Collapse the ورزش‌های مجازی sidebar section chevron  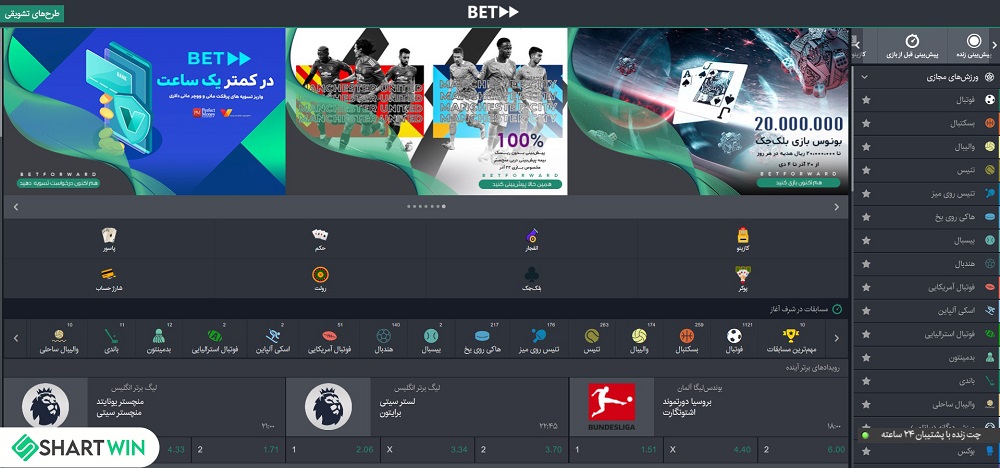[x=865, y=77]
